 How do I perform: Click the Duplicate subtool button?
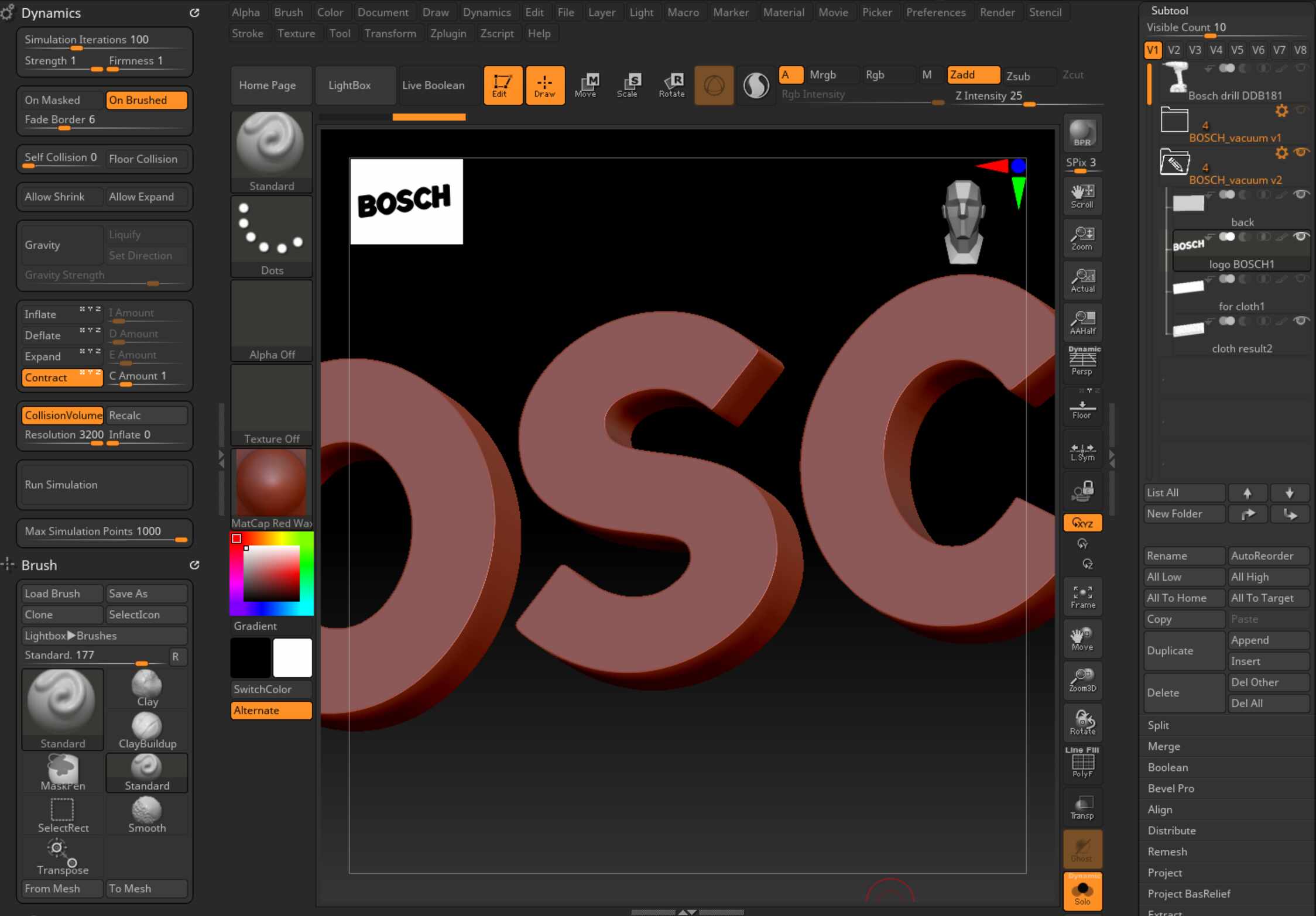(x=1184, y=651)
